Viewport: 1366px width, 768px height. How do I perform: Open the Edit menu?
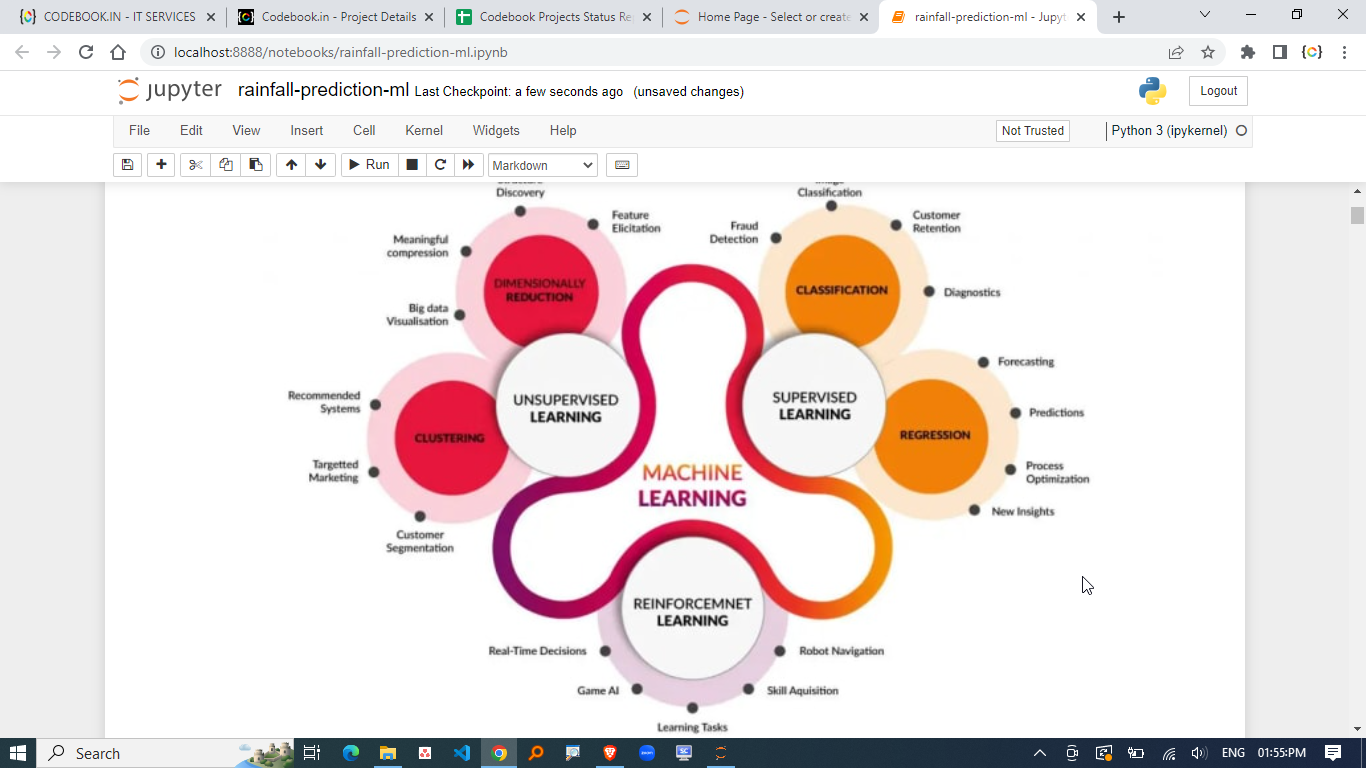point(191,131)
